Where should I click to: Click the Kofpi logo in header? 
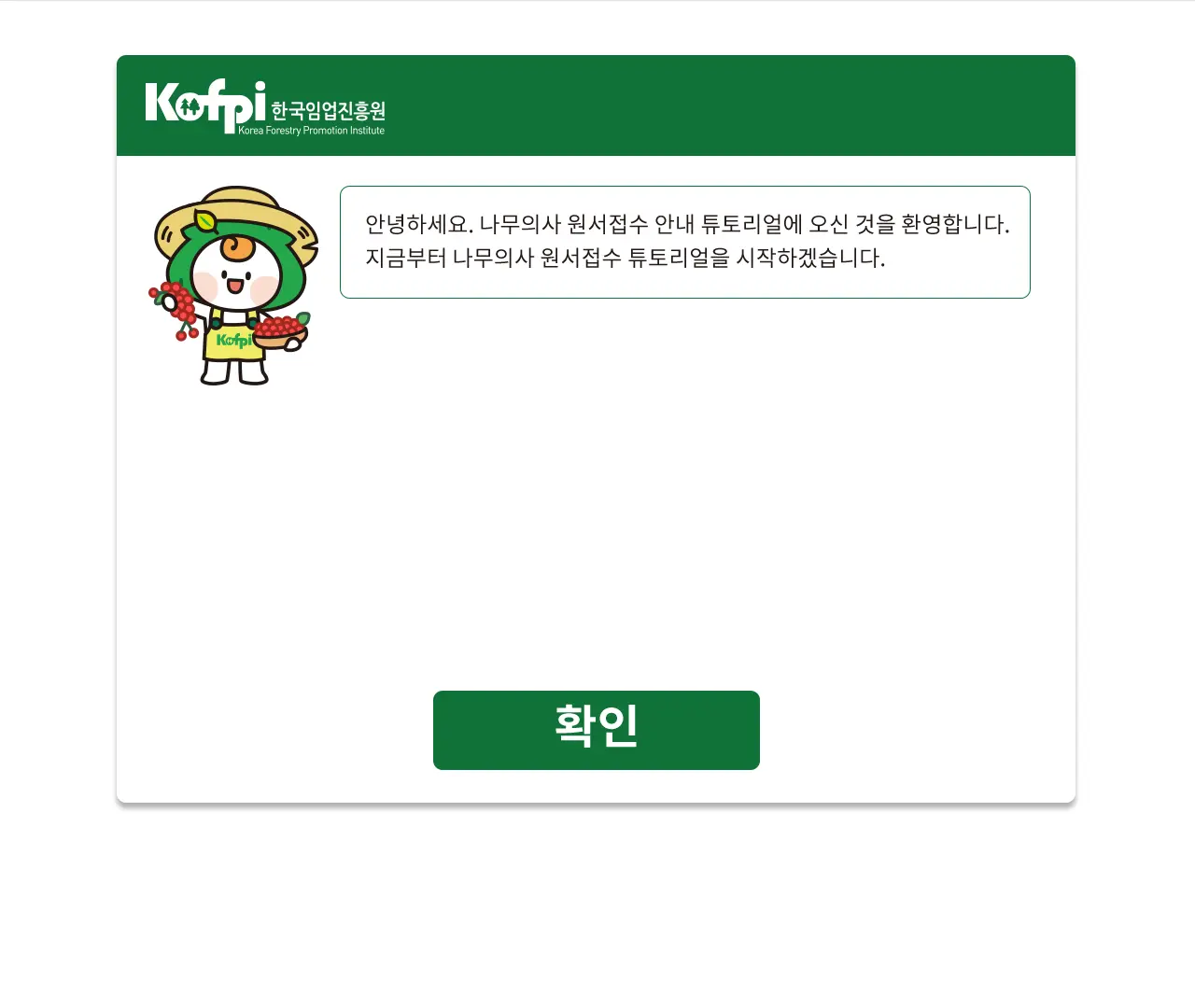pos(265,107)
